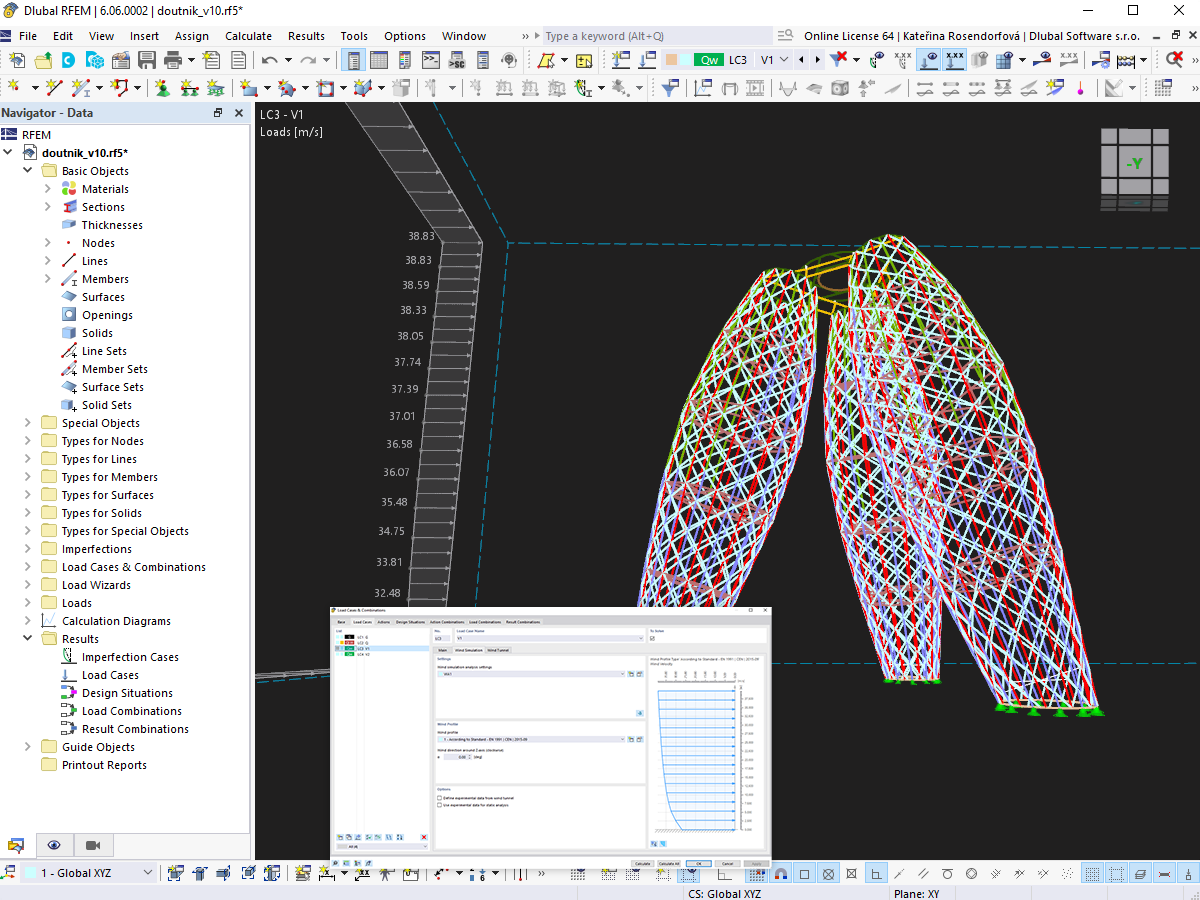
Task: Switch to the Wind Tunnel tab
Action: [498, 650]
